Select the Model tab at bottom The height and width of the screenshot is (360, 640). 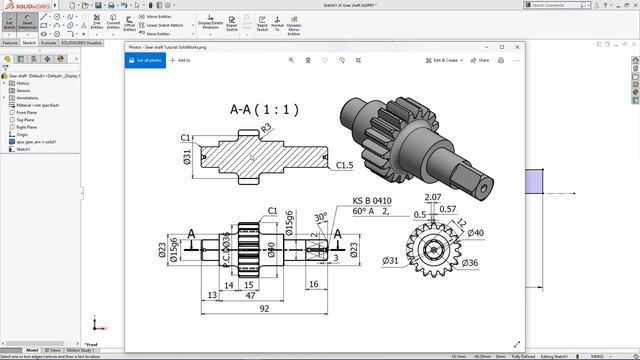(32, 350)
